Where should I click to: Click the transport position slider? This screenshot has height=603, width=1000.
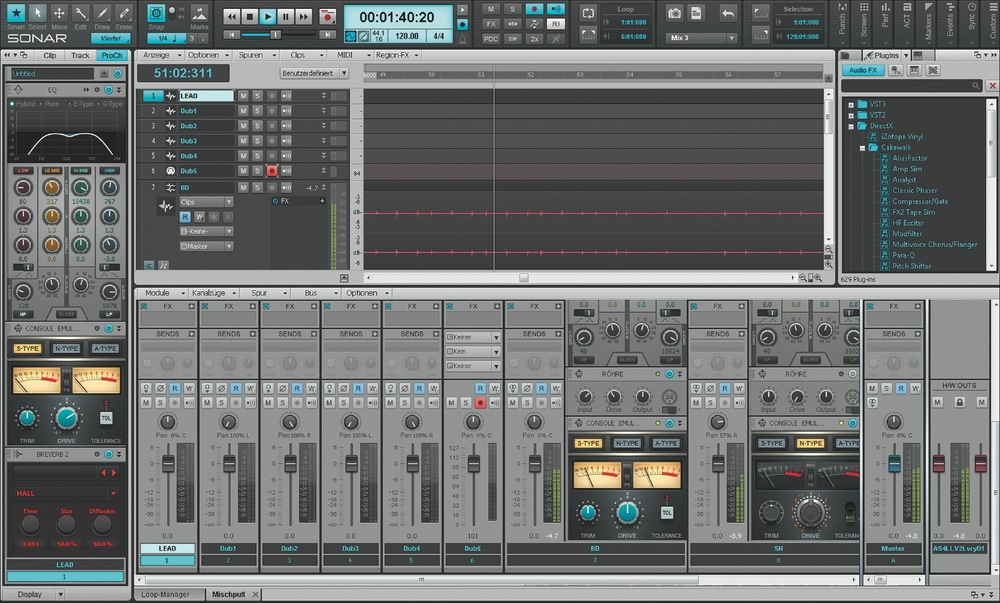(276, 35)
